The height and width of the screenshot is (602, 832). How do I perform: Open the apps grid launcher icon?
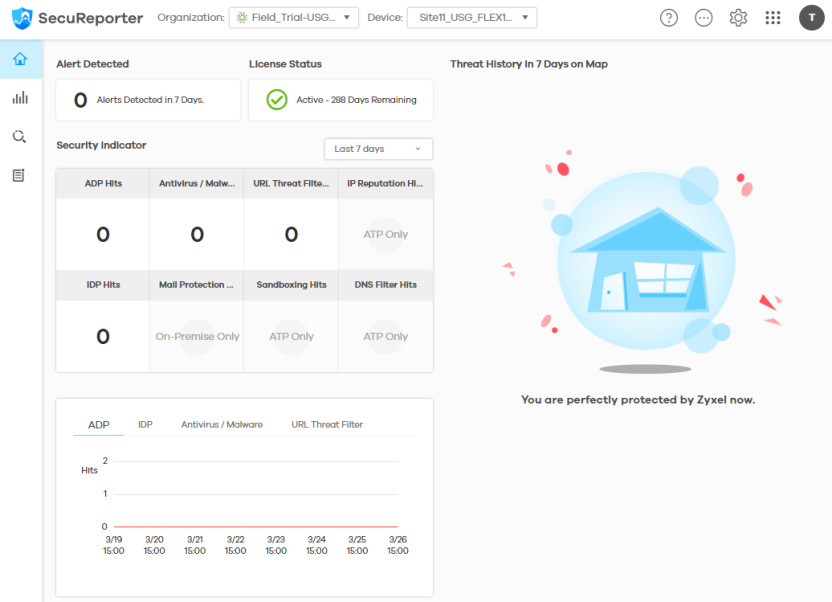coord(772,18)
